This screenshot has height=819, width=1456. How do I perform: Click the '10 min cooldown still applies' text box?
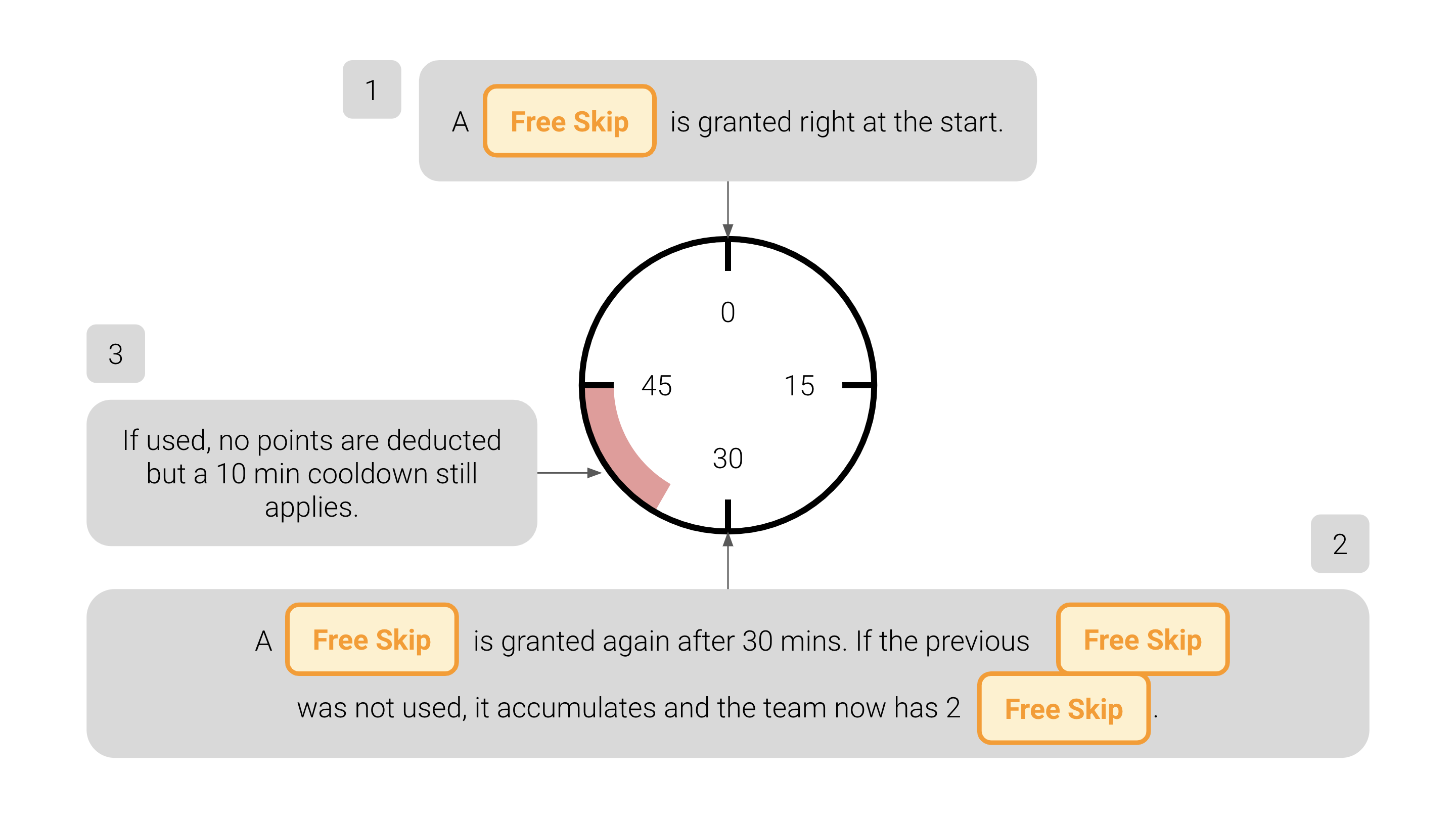tap(311, 473)
